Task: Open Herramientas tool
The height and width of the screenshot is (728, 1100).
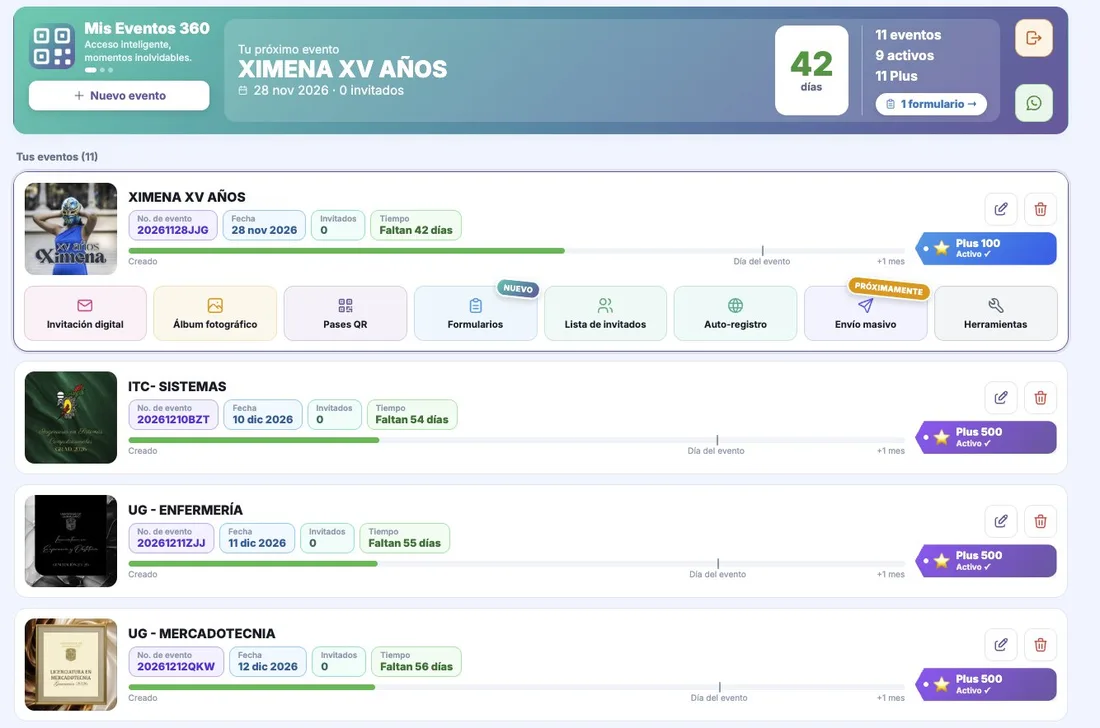Action: pyautogui.click(x=995, y=314)
